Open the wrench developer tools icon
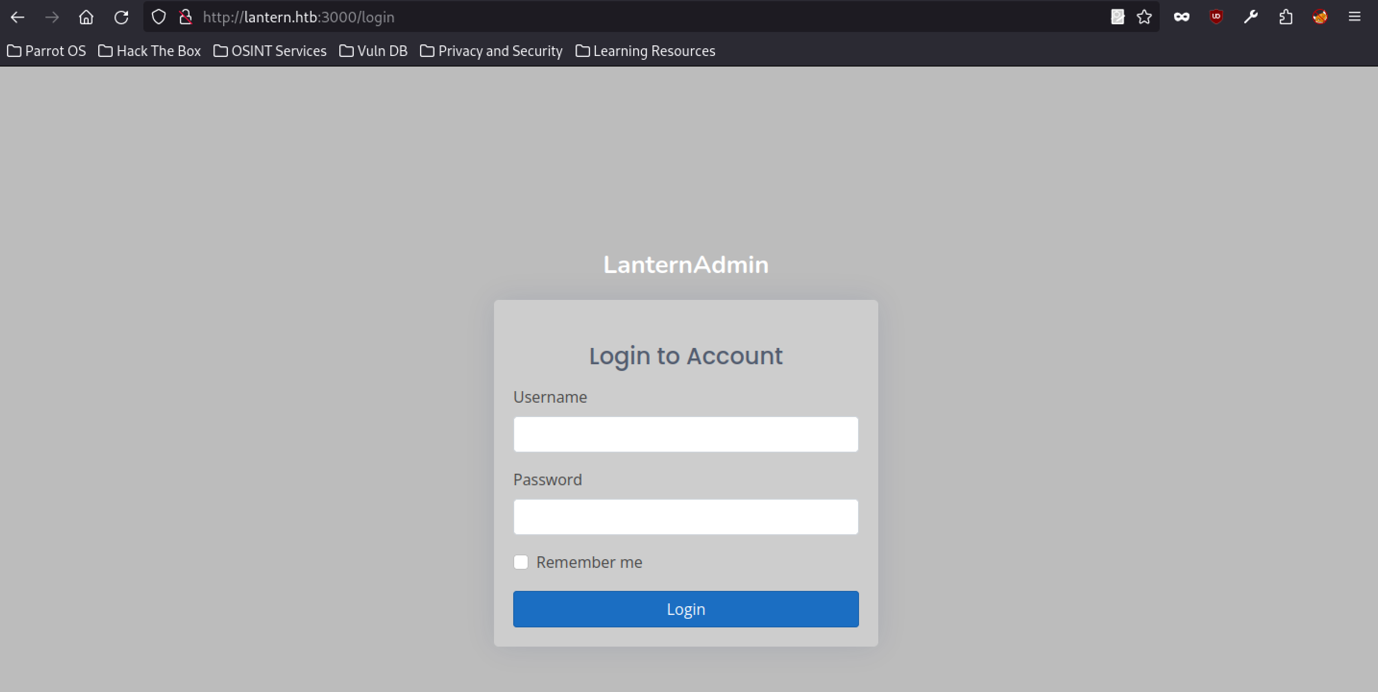 pos(1251,17)
